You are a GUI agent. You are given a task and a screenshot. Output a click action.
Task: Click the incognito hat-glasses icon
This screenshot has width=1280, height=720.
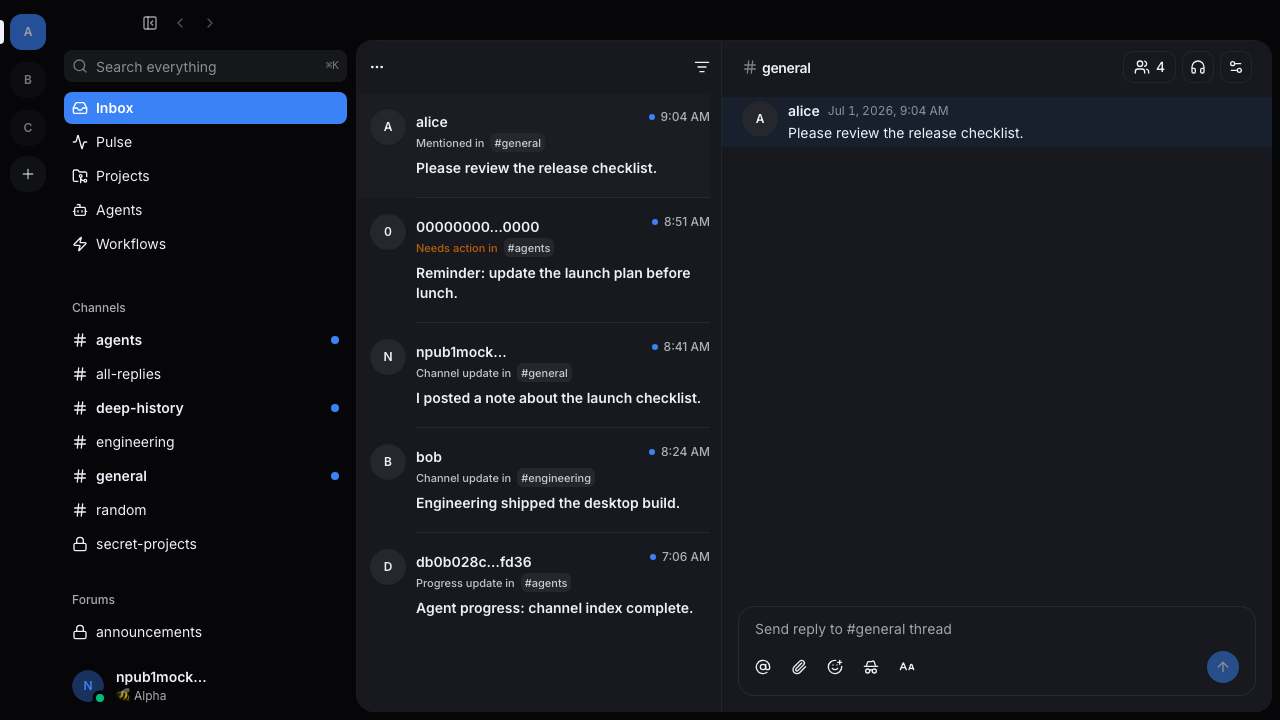click(871, 667)
